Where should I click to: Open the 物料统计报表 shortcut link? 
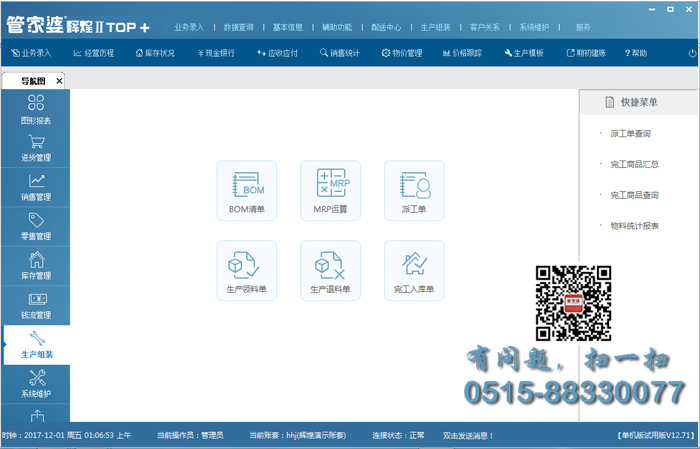[x=634, y=226]
